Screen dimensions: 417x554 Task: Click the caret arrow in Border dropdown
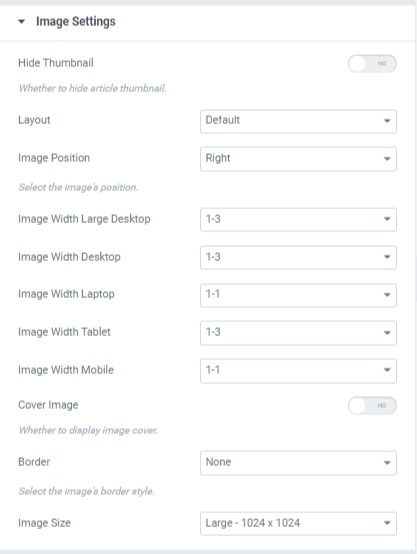(x=387, y=463)
